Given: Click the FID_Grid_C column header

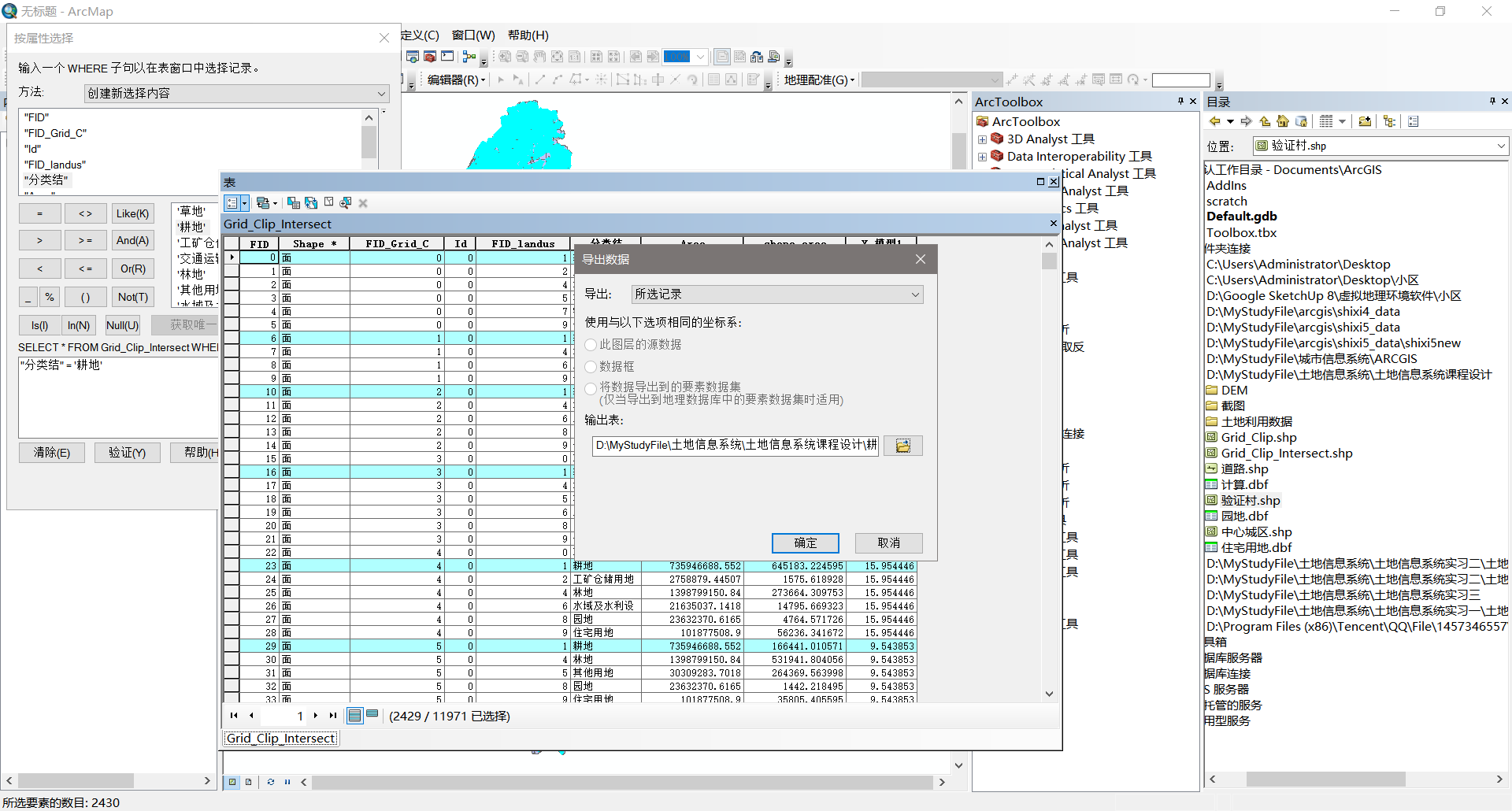Looking at the screenshot, I should (x=397, y=244).
